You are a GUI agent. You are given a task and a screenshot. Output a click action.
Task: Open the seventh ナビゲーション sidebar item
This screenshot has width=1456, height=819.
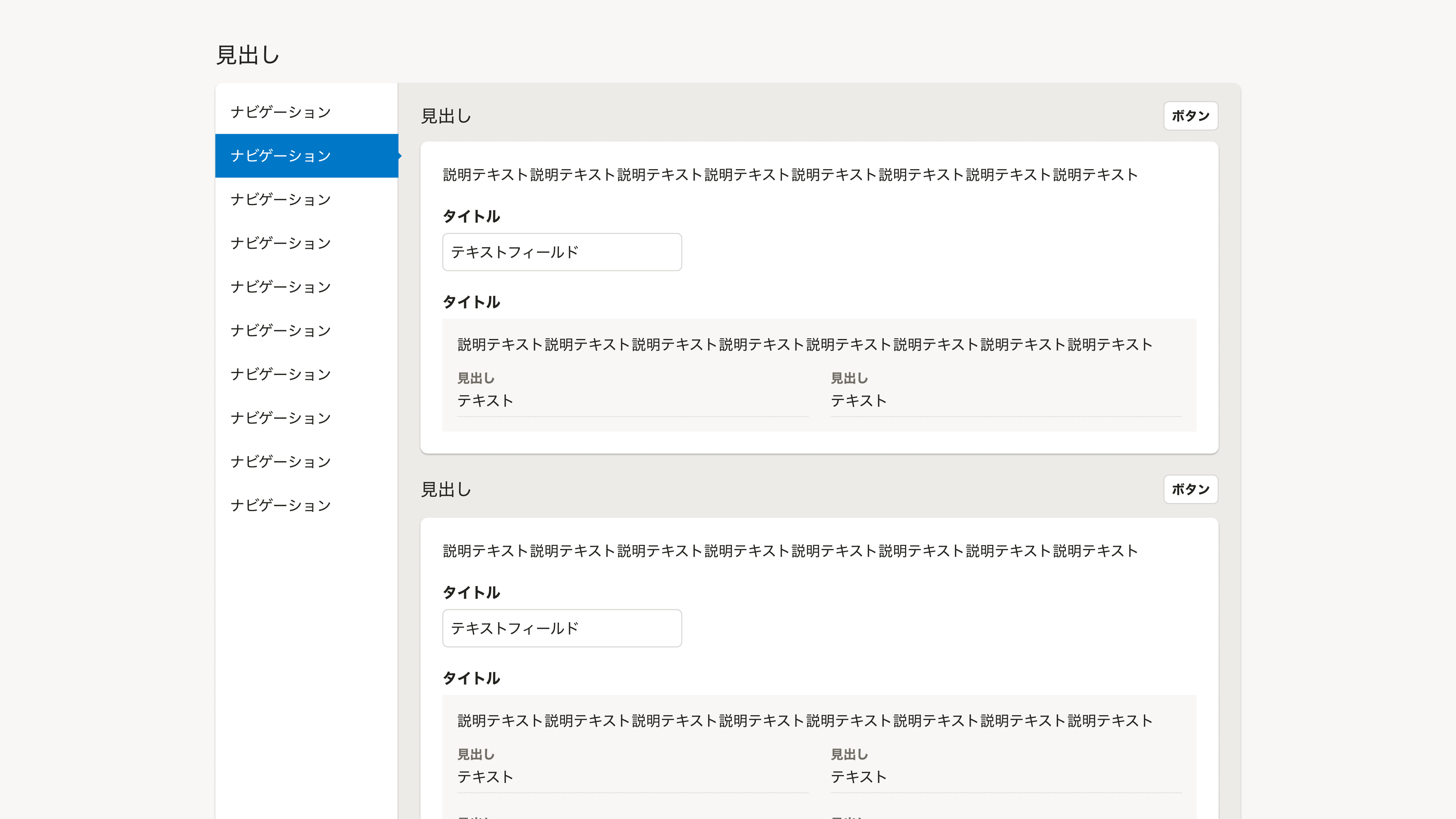click(x=281, y=374)
